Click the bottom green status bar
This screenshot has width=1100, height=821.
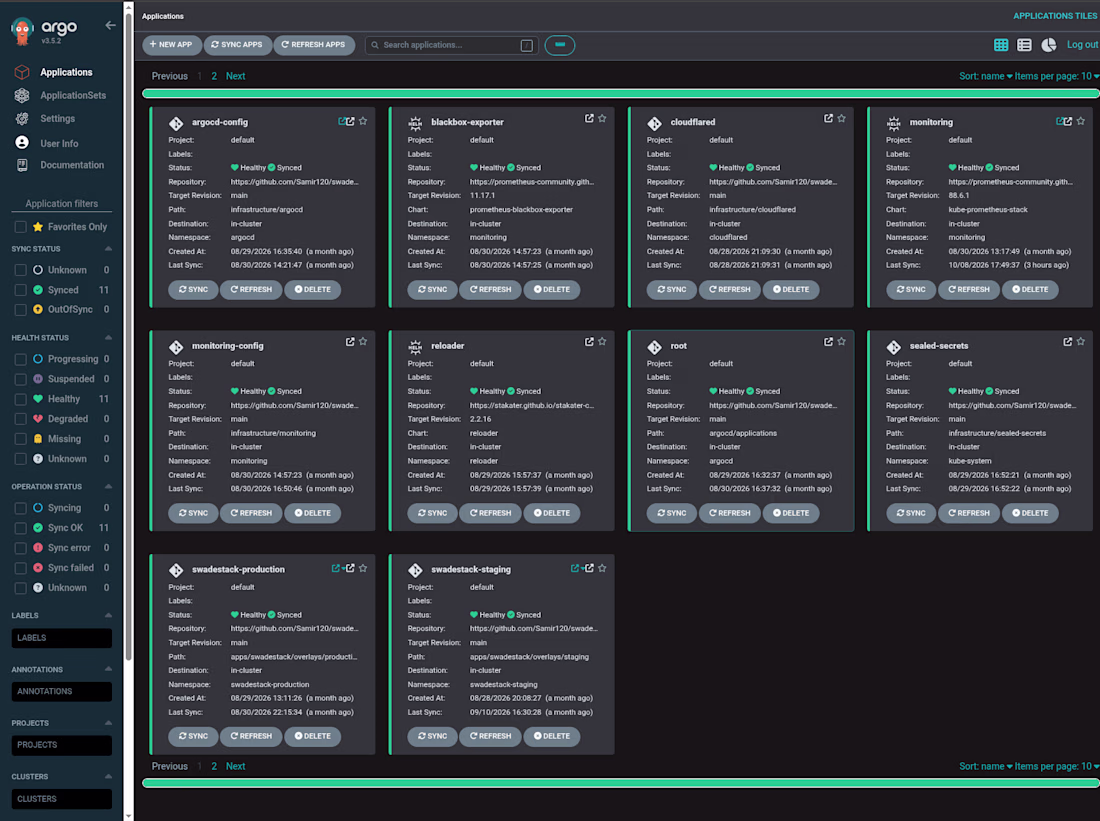click(620, 783)
